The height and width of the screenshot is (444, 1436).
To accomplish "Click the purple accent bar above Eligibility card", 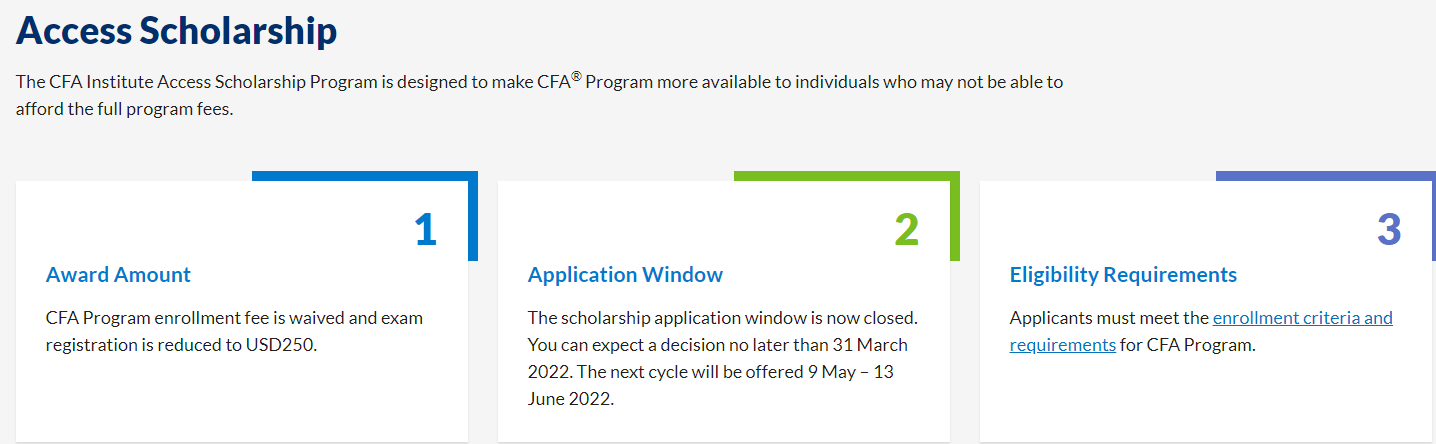I will point(1324,176).
